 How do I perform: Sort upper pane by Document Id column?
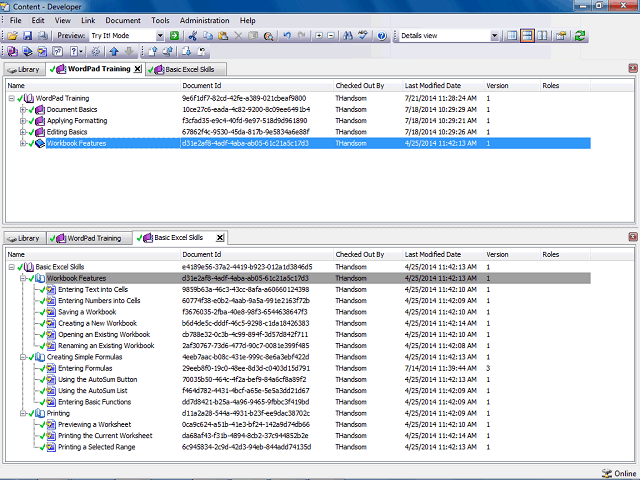pos(257,86)
